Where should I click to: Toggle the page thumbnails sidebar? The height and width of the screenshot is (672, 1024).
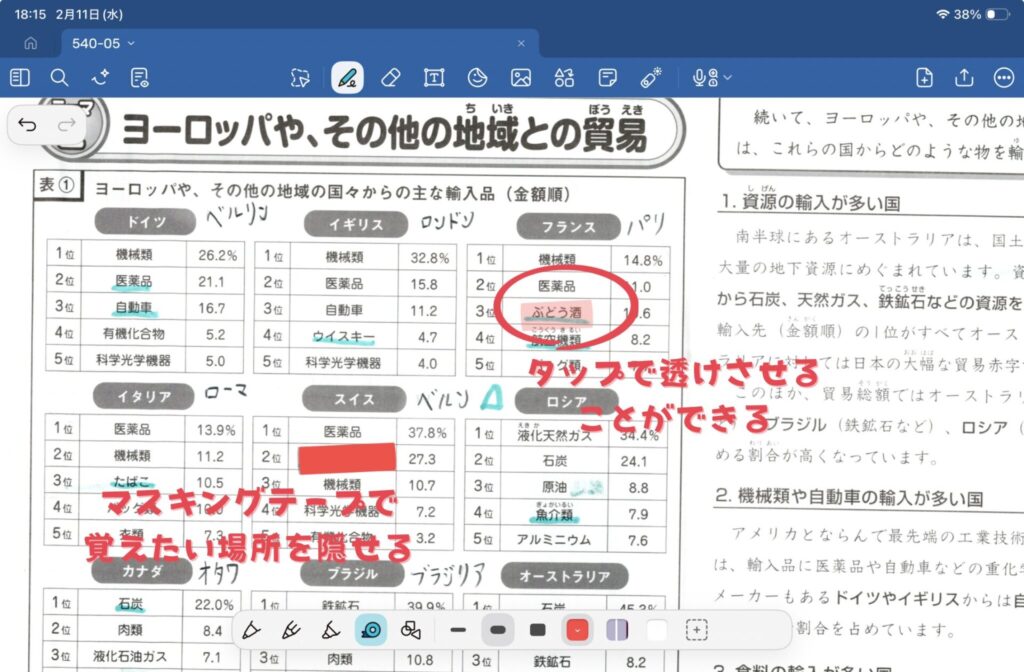point(20,79)
